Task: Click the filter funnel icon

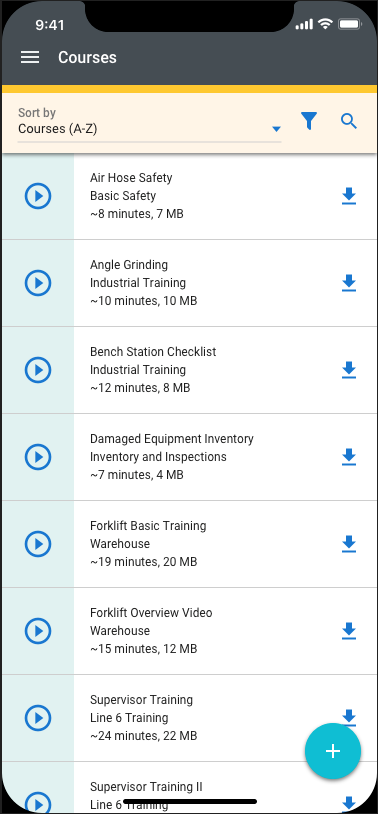Action: click(309, 121)
